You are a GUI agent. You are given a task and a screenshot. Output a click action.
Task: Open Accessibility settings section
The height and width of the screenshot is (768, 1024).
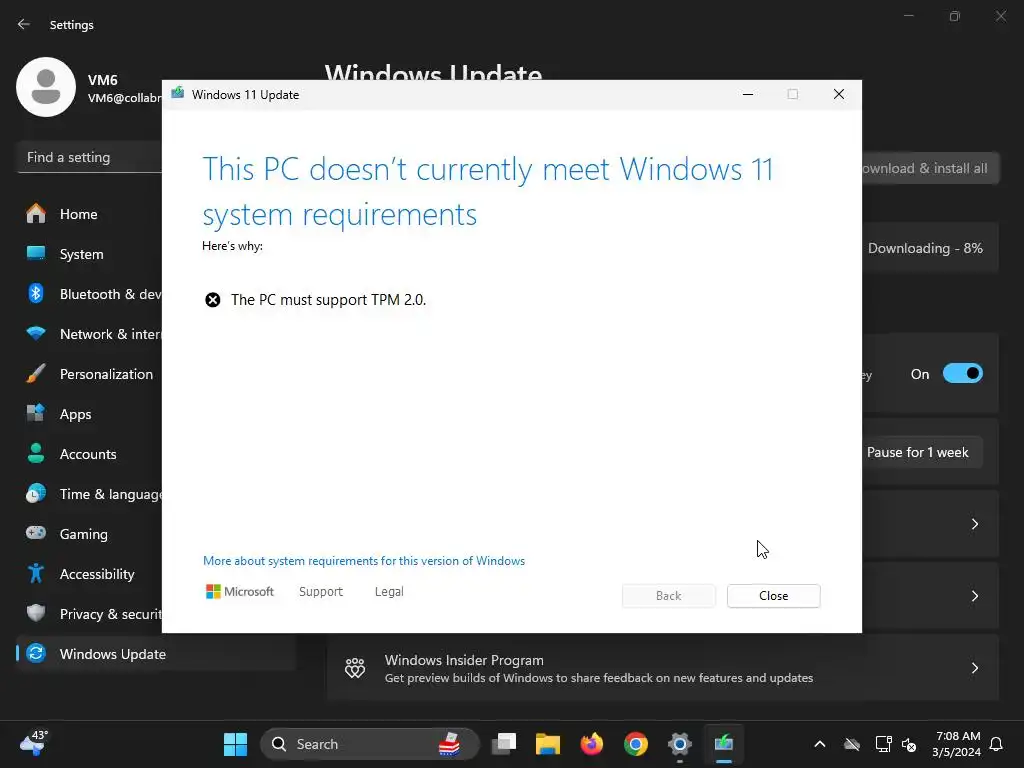[97, 573]
